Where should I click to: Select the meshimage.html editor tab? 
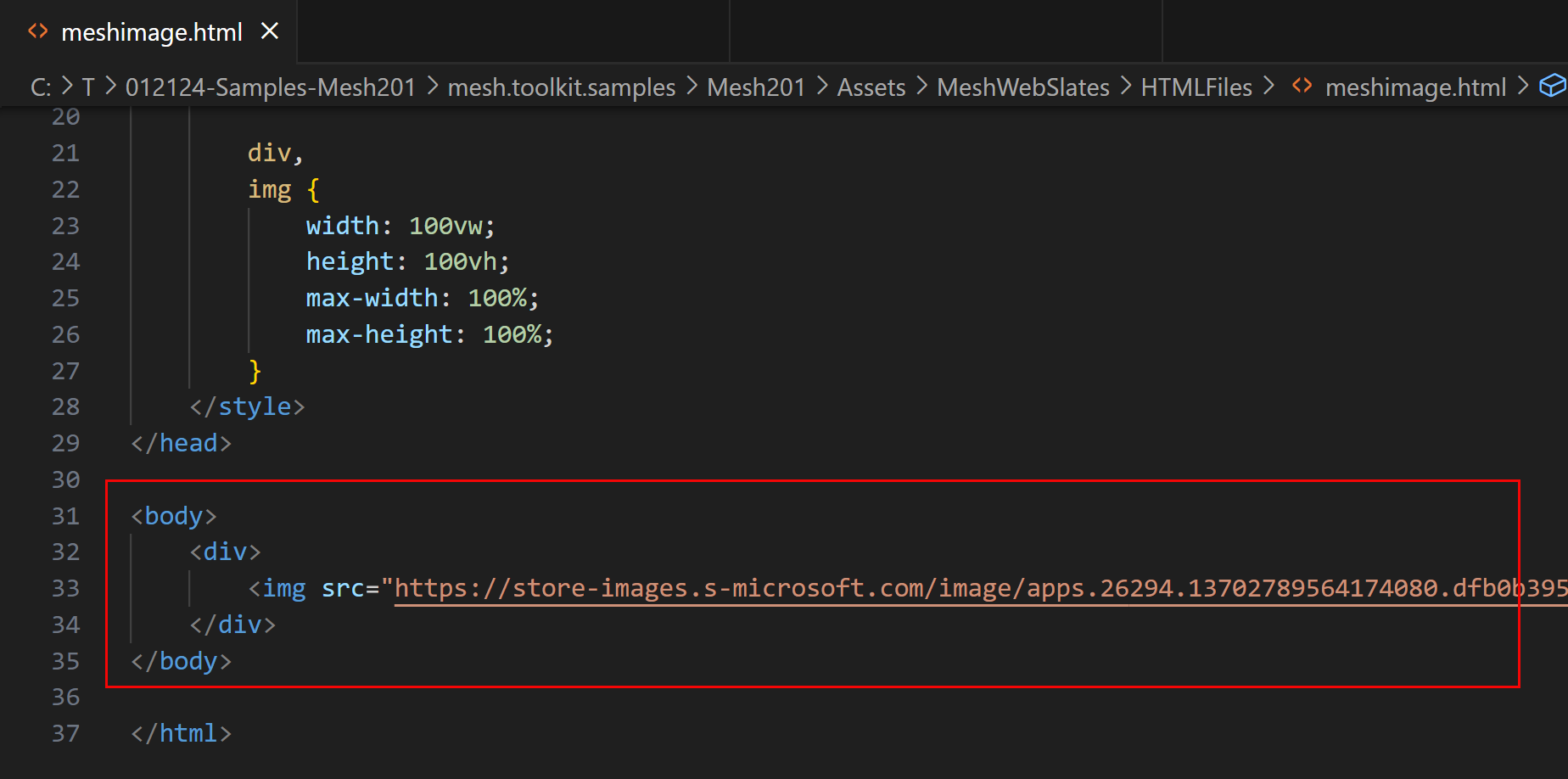tap(148, 31)
